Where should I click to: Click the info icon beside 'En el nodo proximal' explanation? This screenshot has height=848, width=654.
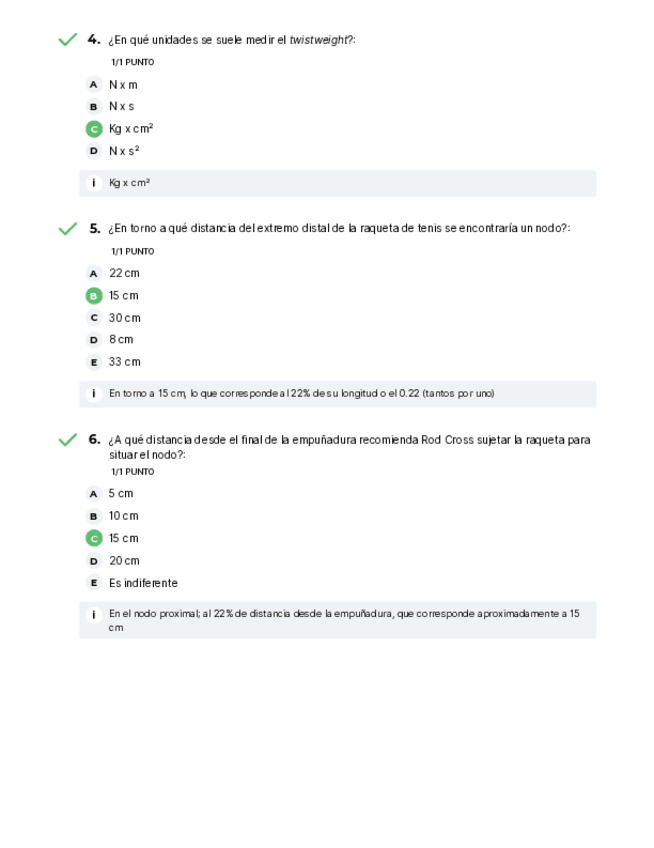pos(94,614)
